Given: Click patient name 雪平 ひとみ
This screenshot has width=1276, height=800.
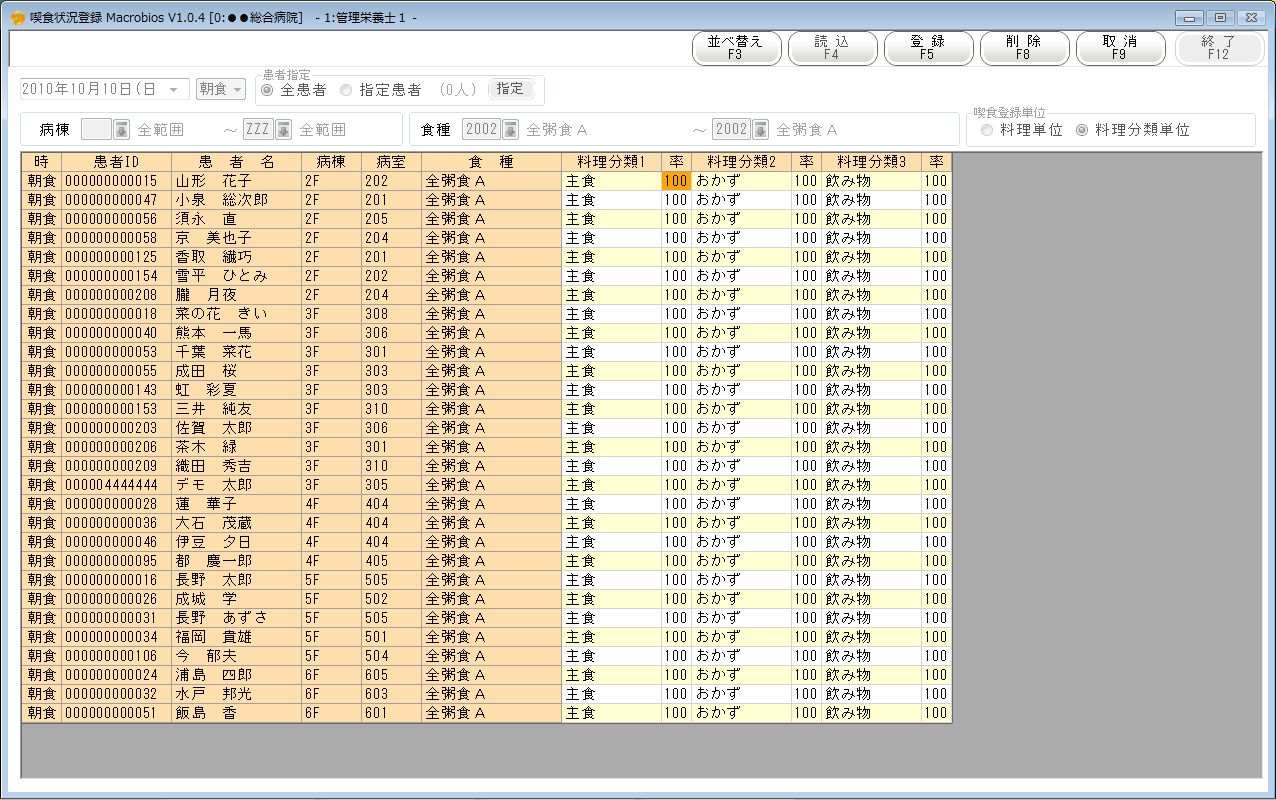Looking at the screenshot, I should [x=236, y=276].
